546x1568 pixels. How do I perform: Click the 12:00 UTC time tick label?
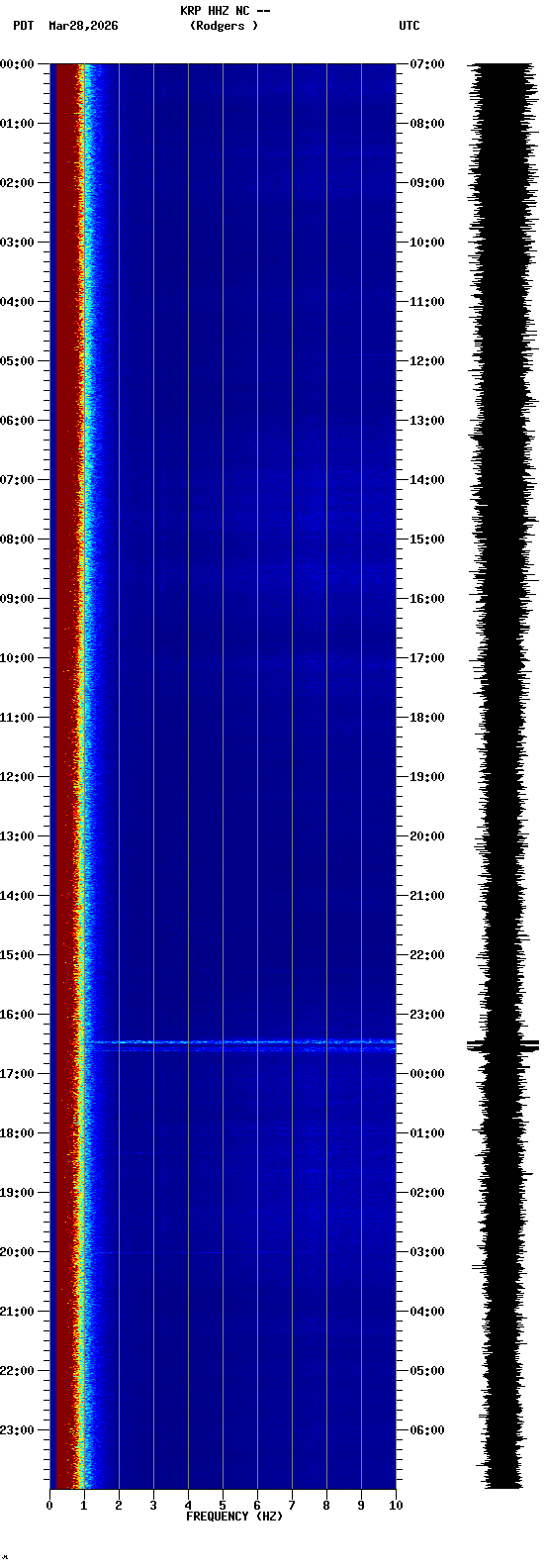[x=427, y=361]
